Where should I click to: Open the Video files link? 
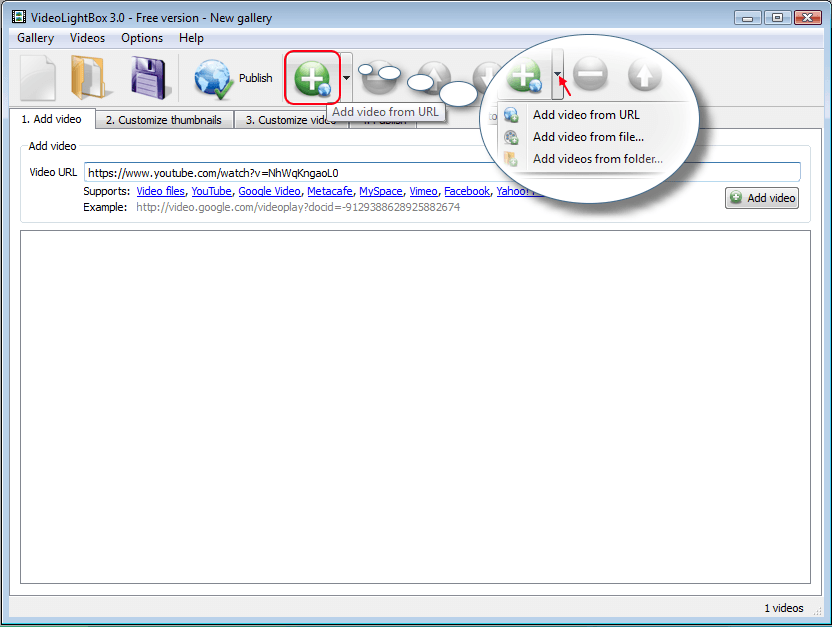pyautogui.click(x=160, y=191)
